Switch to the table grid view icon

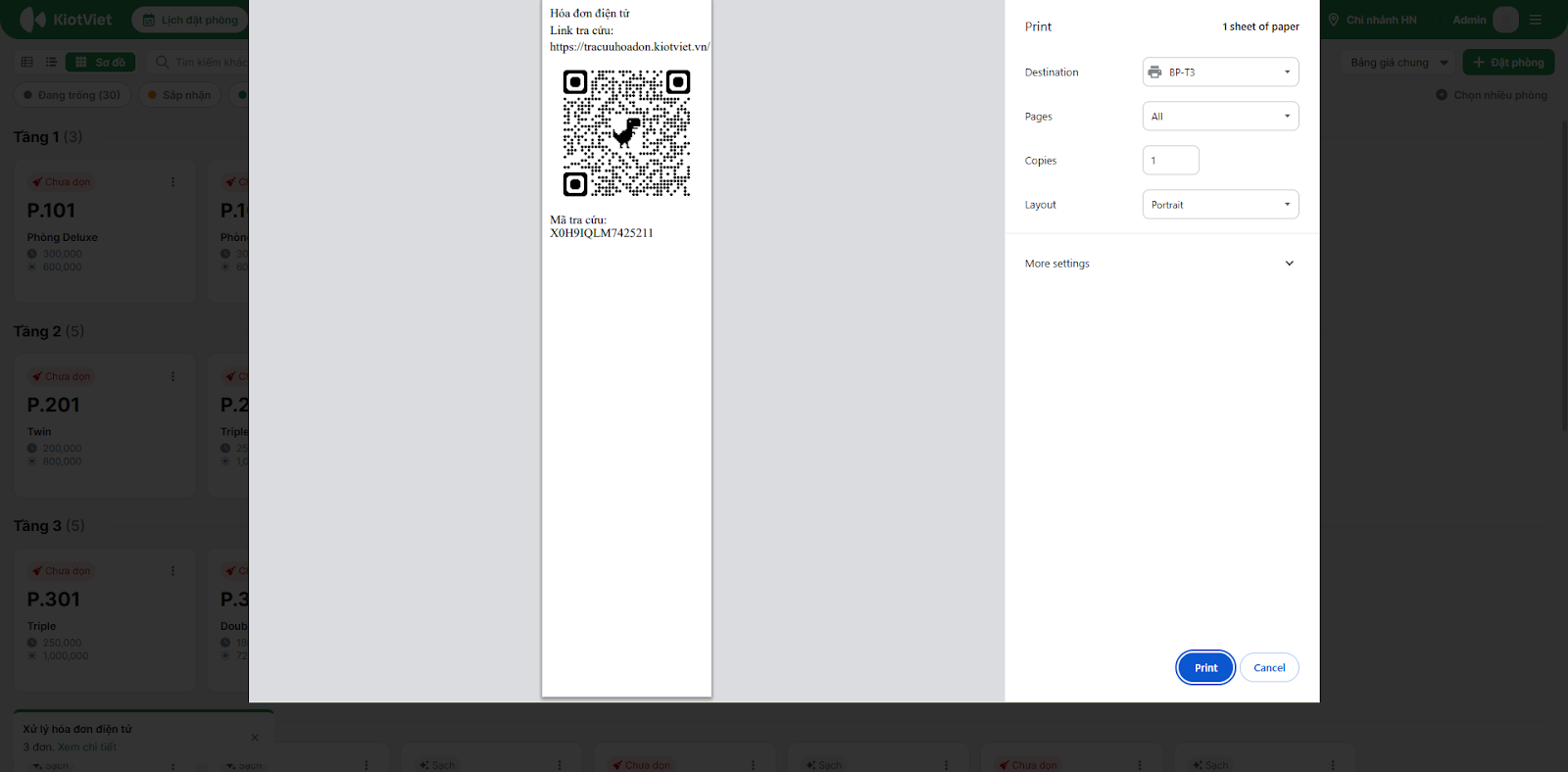tap(27, 62)
